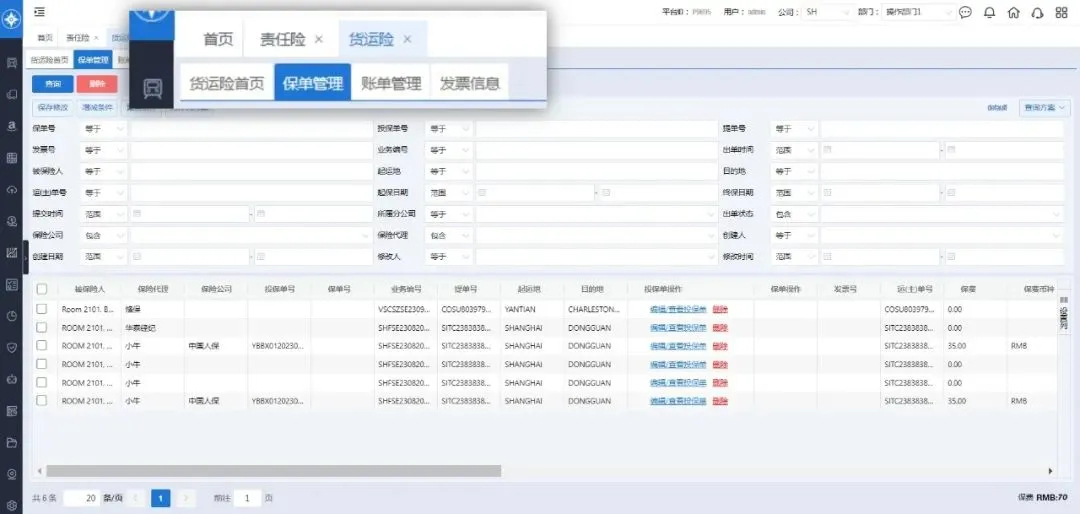Click the notification bell icon
The image size is (1080, 514).
click(x=989, y=13)
